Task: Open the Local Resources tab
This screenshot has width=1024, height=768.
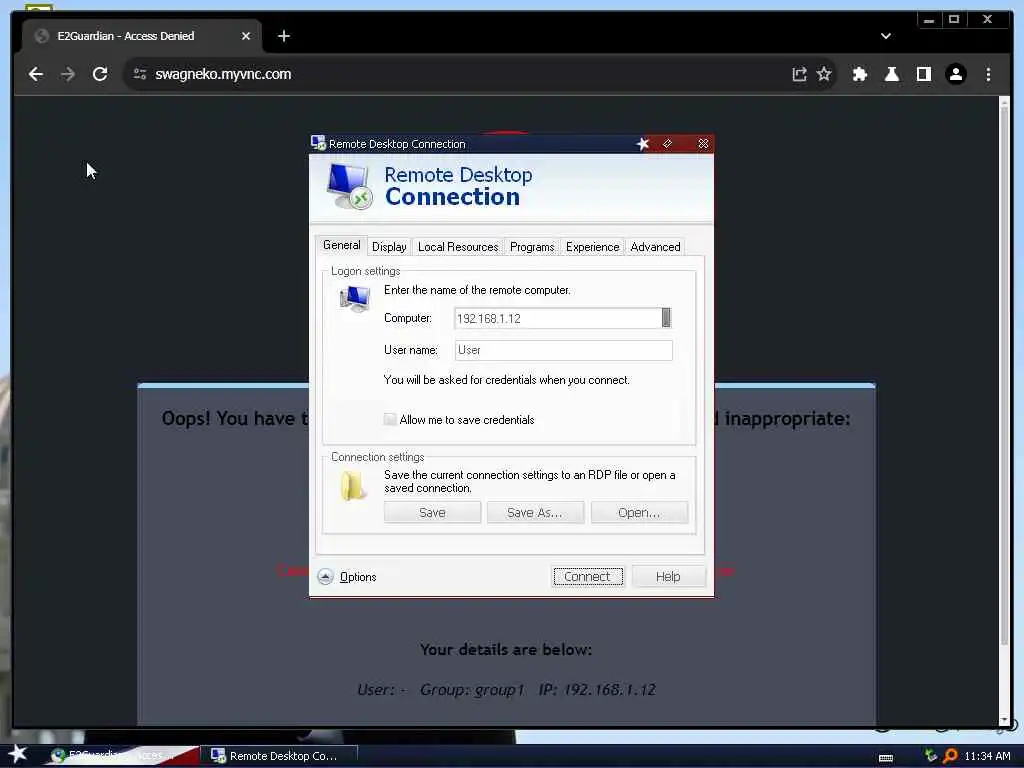Action: tap(458, 247)
